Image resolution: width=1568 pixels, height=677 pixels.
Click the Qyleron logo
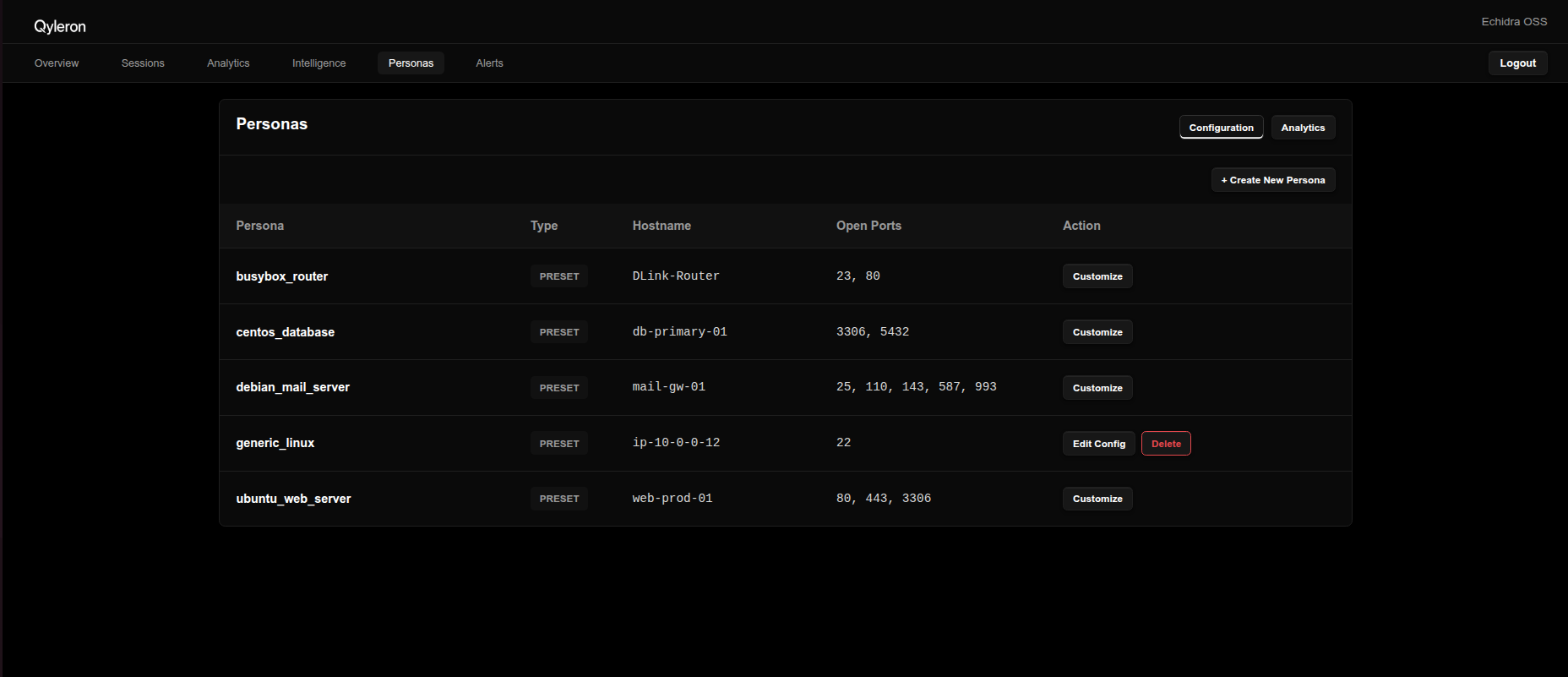(60, 26)
